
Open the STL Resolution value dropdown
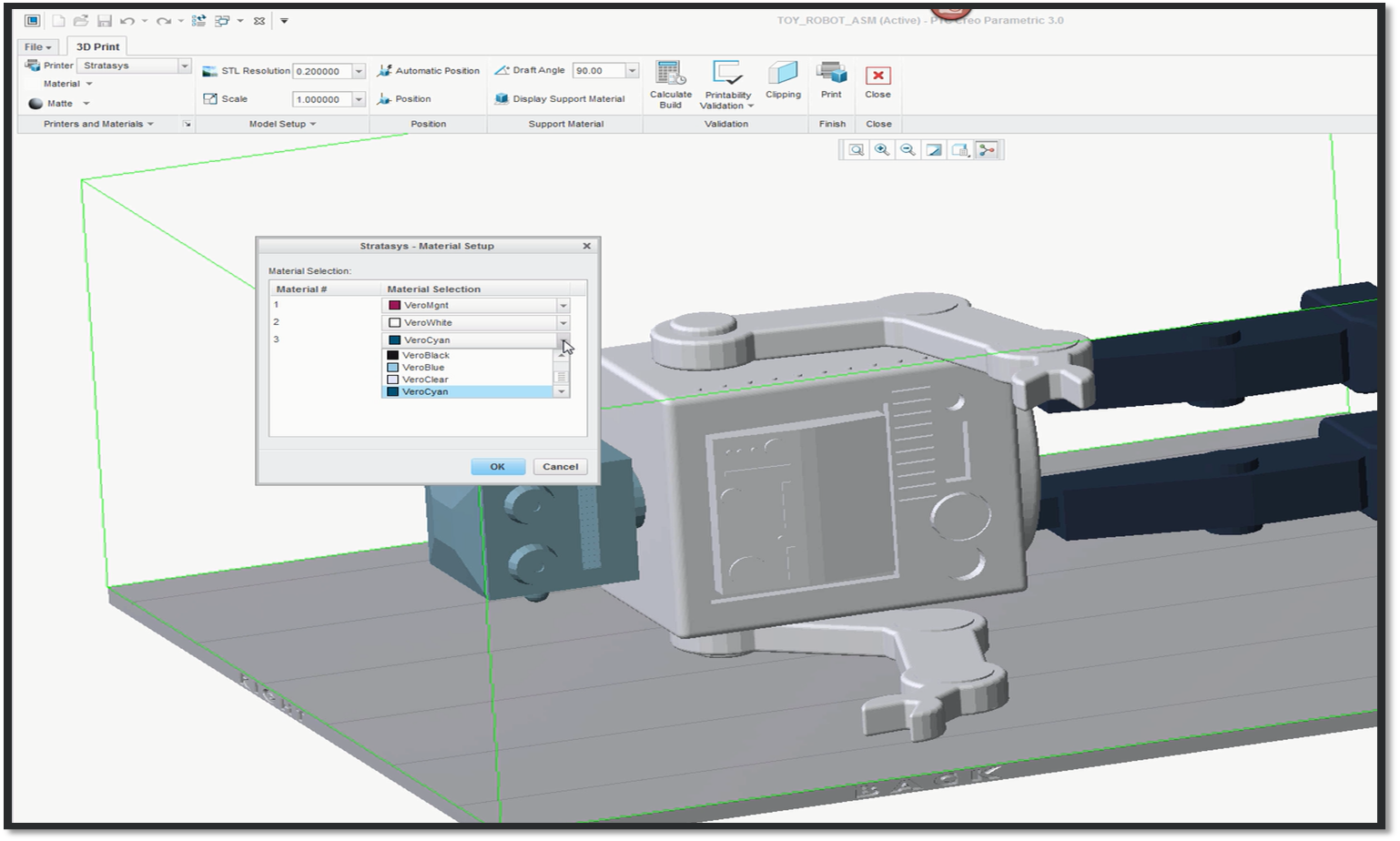[x=359, y=71]
